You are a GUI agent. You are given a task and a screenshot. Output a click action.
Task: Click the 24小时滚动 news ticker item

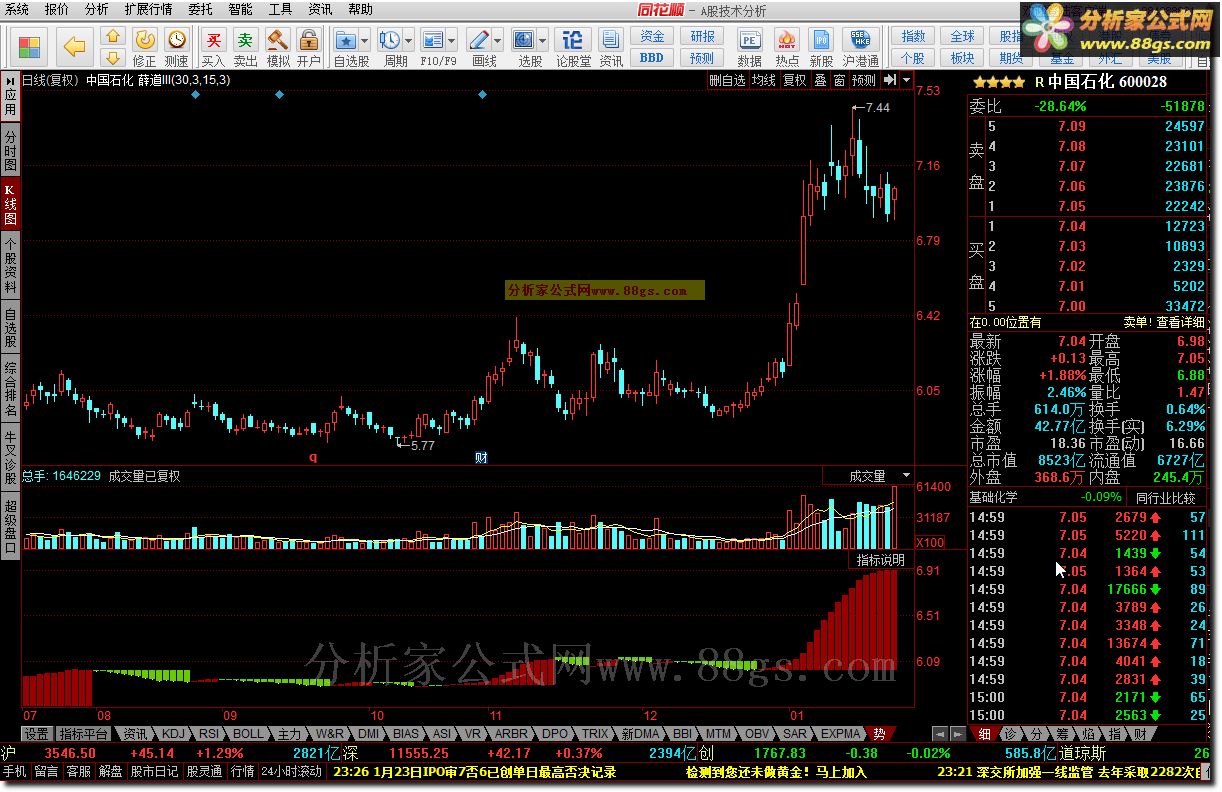tap(292, 771)
